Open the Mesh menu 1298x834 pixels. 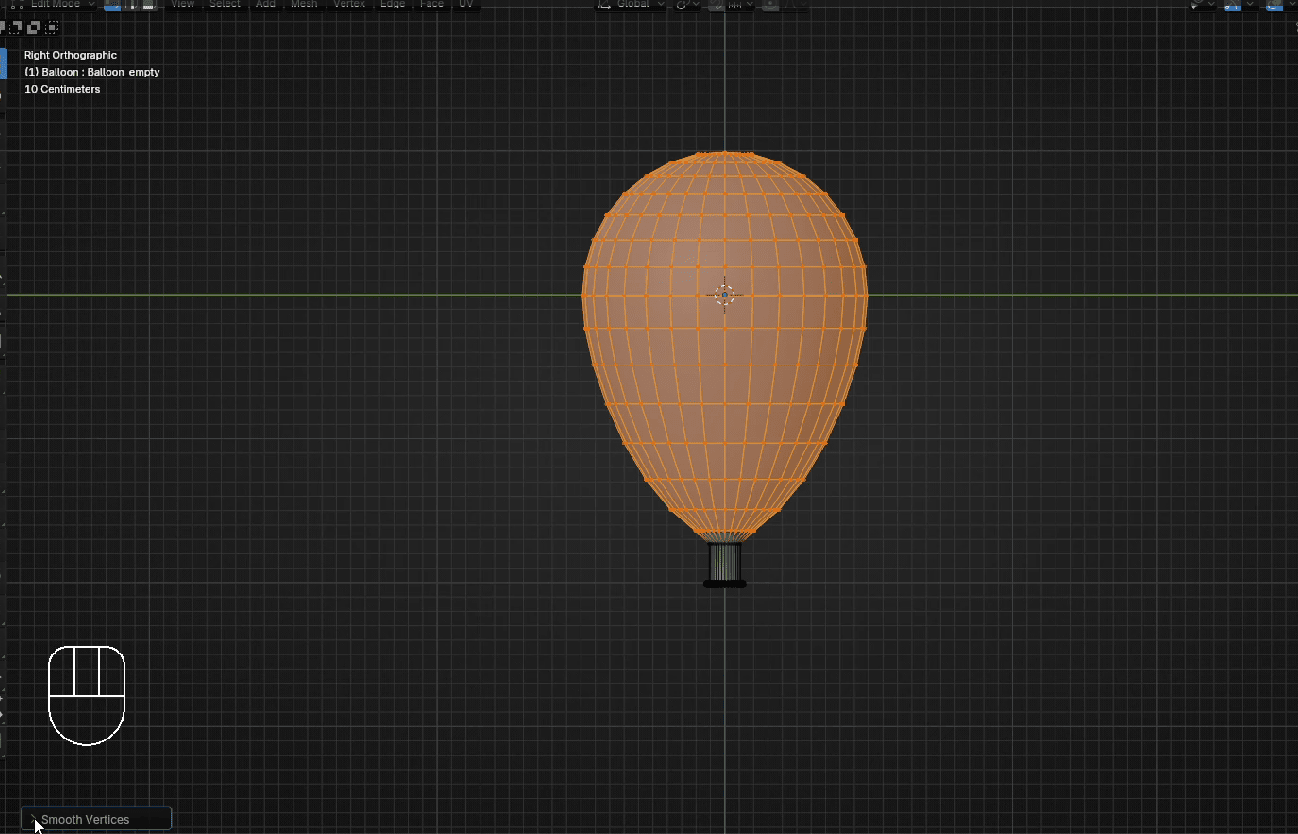tap(304, 5)
